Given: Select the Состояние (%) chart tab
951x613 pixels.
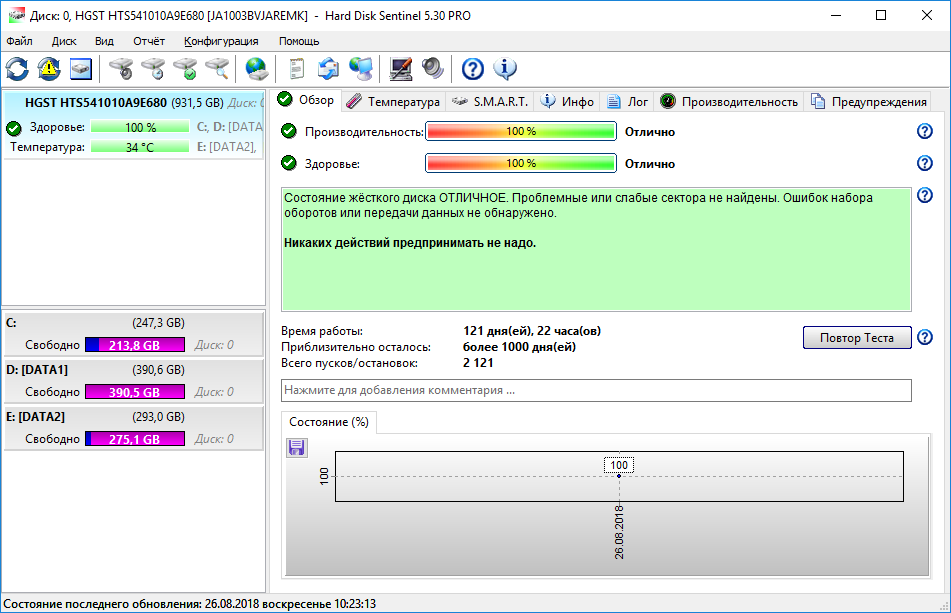Looking at the screenshot, I should point(329,422).
